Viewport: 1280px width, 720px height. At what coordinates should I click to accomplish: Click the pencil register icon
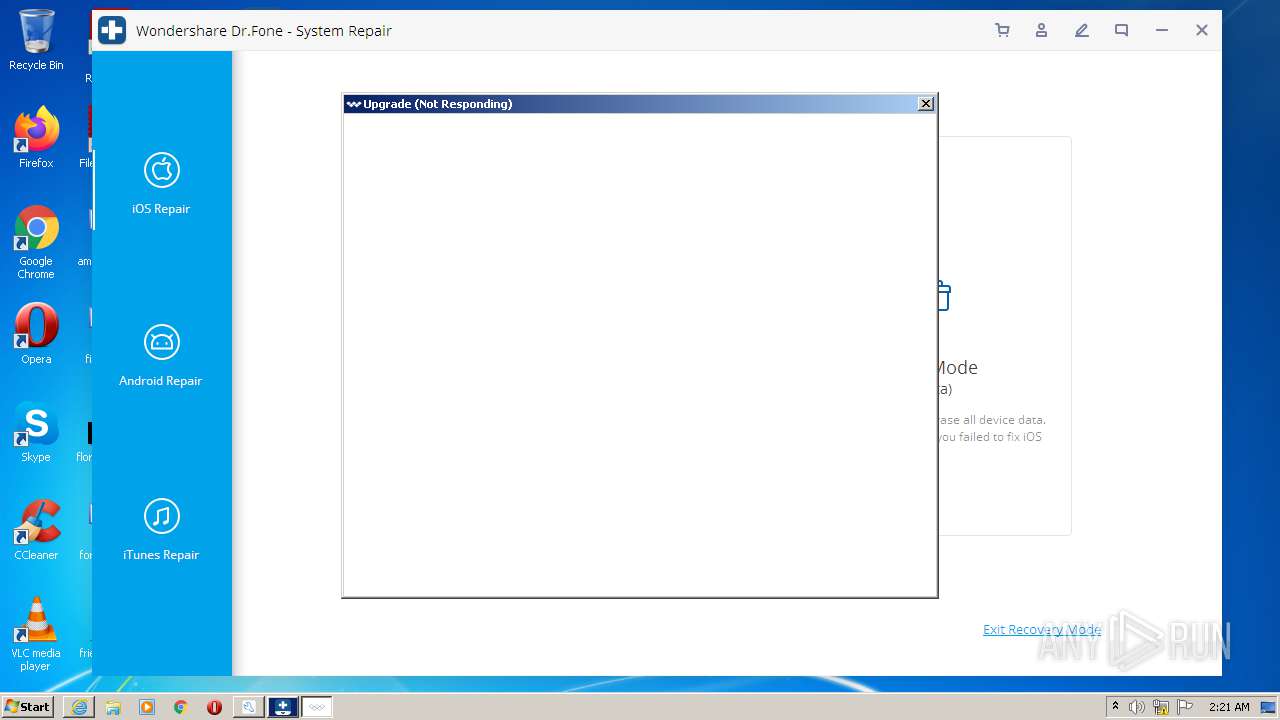[1082, 31]
